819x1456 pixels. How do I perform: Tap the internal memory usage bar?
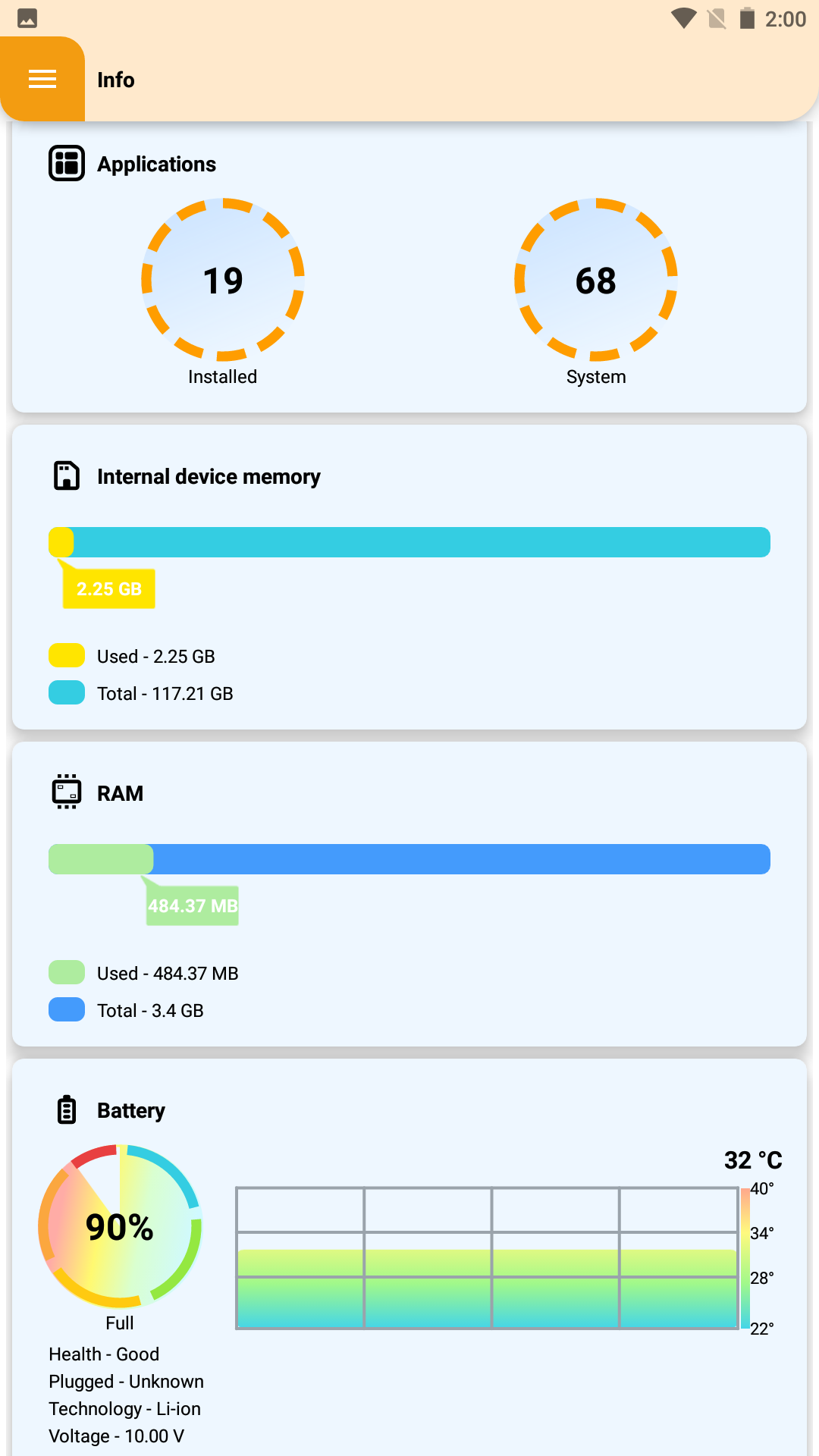click(409, 542)
